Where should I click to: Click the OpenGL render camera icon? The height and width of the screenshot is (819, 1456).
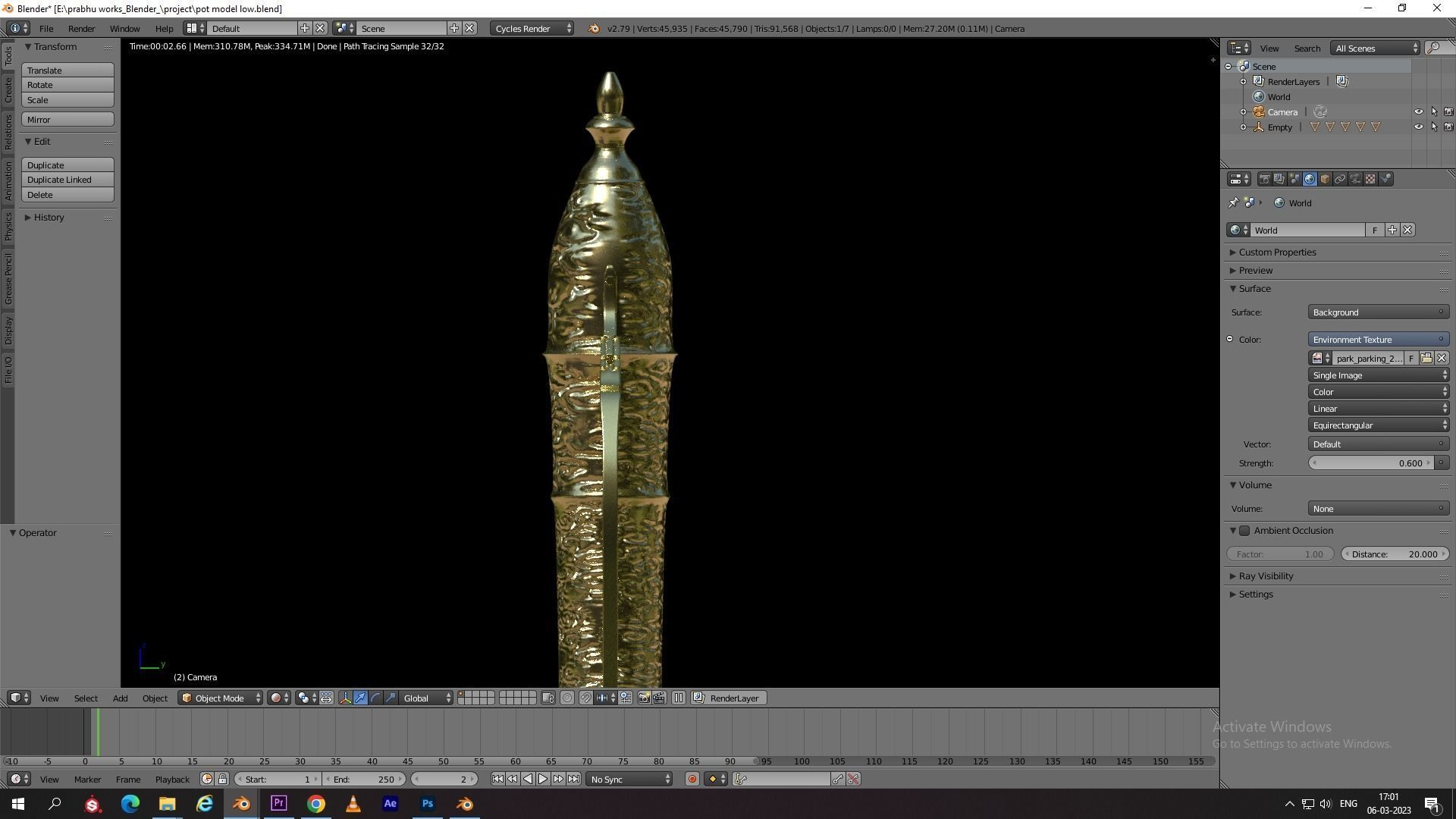[x=644, y=698]
